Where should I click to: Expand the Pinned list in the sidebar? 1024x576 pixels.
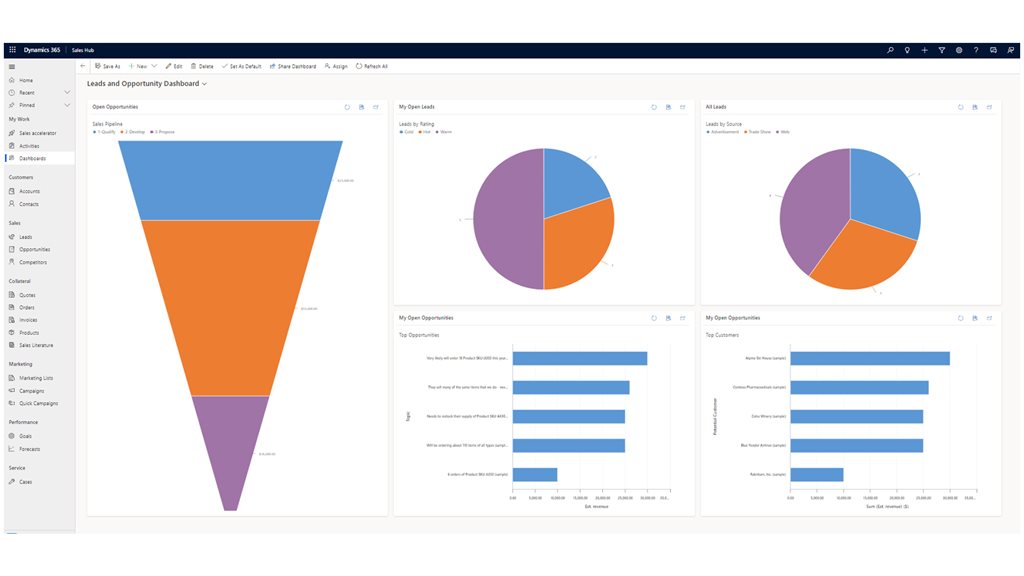[67, 105]
